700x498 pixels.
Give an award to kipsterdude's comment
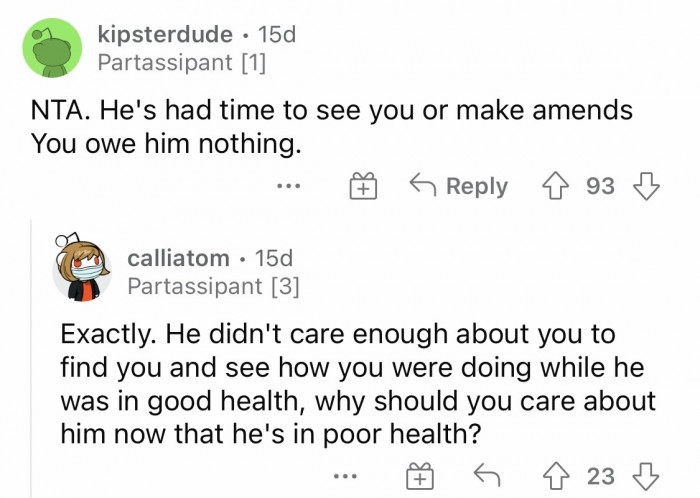pos(363,187)
